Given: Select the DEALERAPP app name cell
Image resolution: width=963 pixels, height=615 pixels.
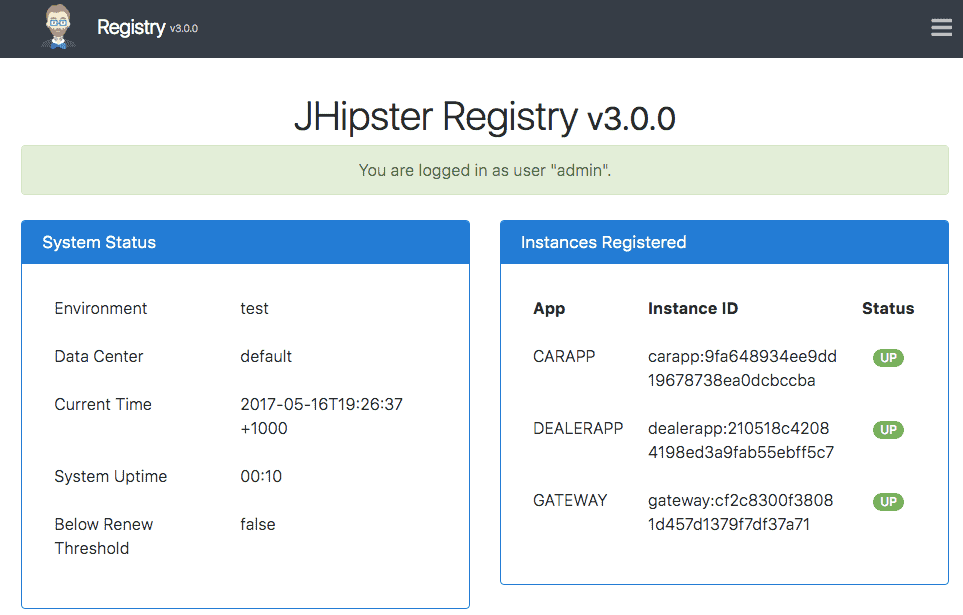Looking at the screenshot, I should (578, 428).
